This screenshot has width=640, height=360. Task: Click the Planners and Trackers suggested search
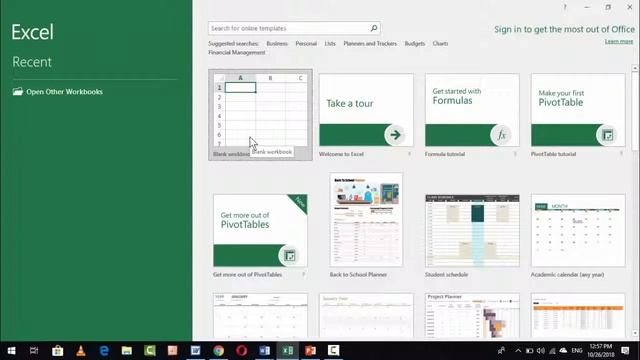370,43
